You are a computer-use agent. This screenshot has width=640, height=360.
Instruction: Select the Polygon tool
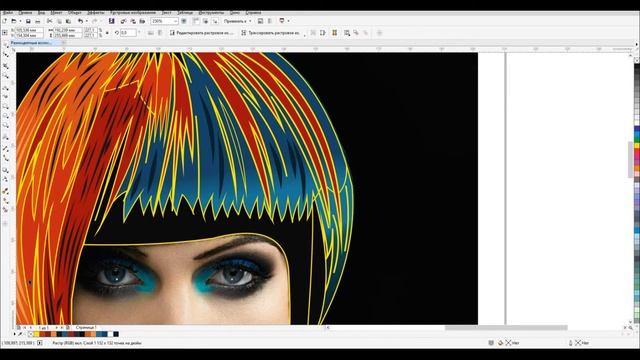[6, 126]
